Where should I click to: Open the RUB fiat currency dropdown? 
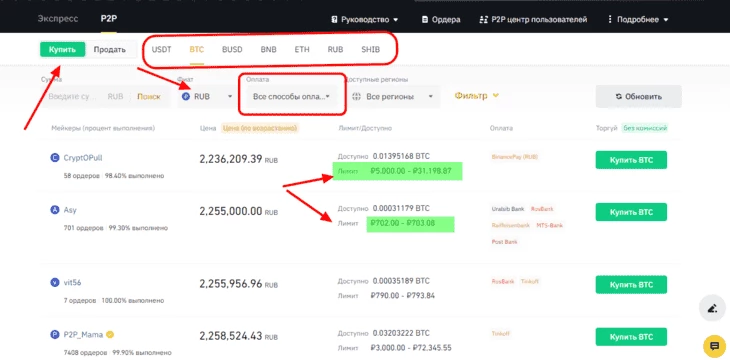point(208,96)
